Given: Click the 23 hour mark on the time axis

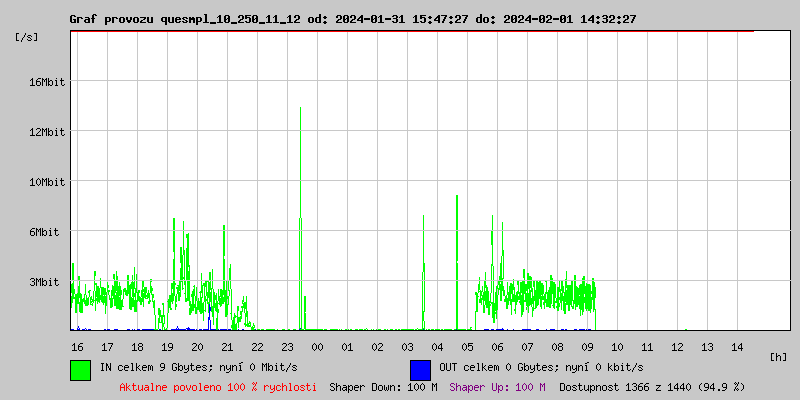Looking at the screenshot, I should coord(287,347).
